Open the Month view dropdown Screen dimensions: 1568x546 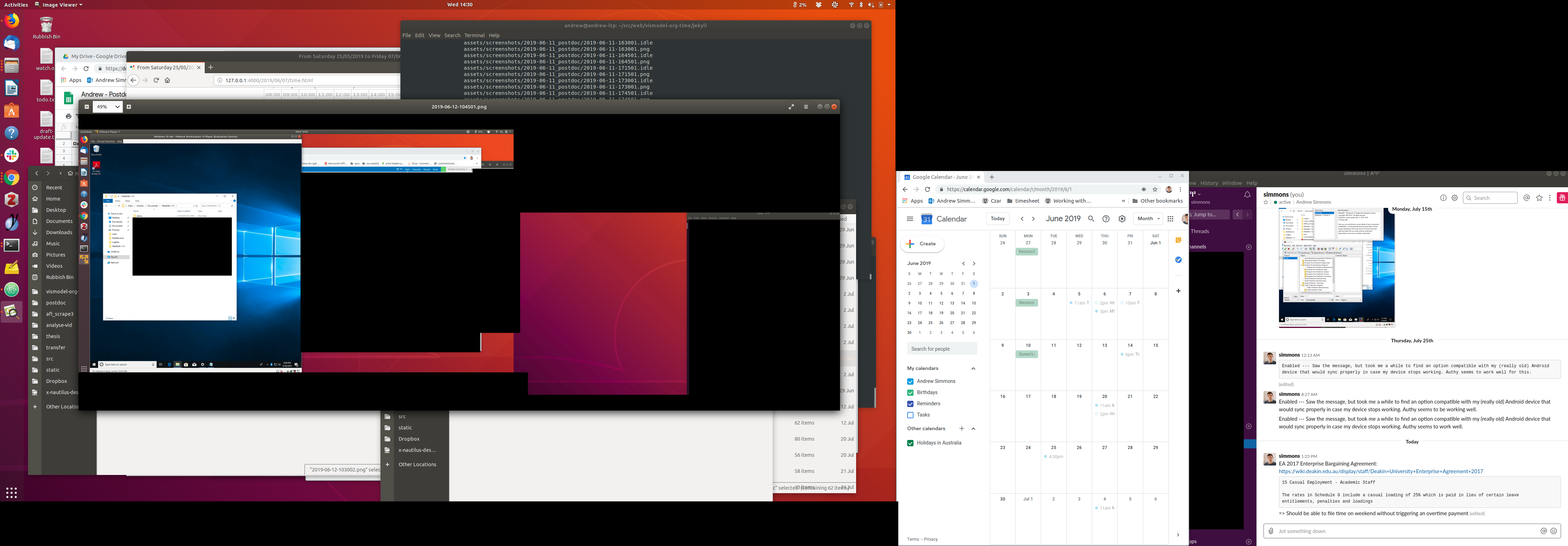pyautogui.click(x=1148, y=219)
